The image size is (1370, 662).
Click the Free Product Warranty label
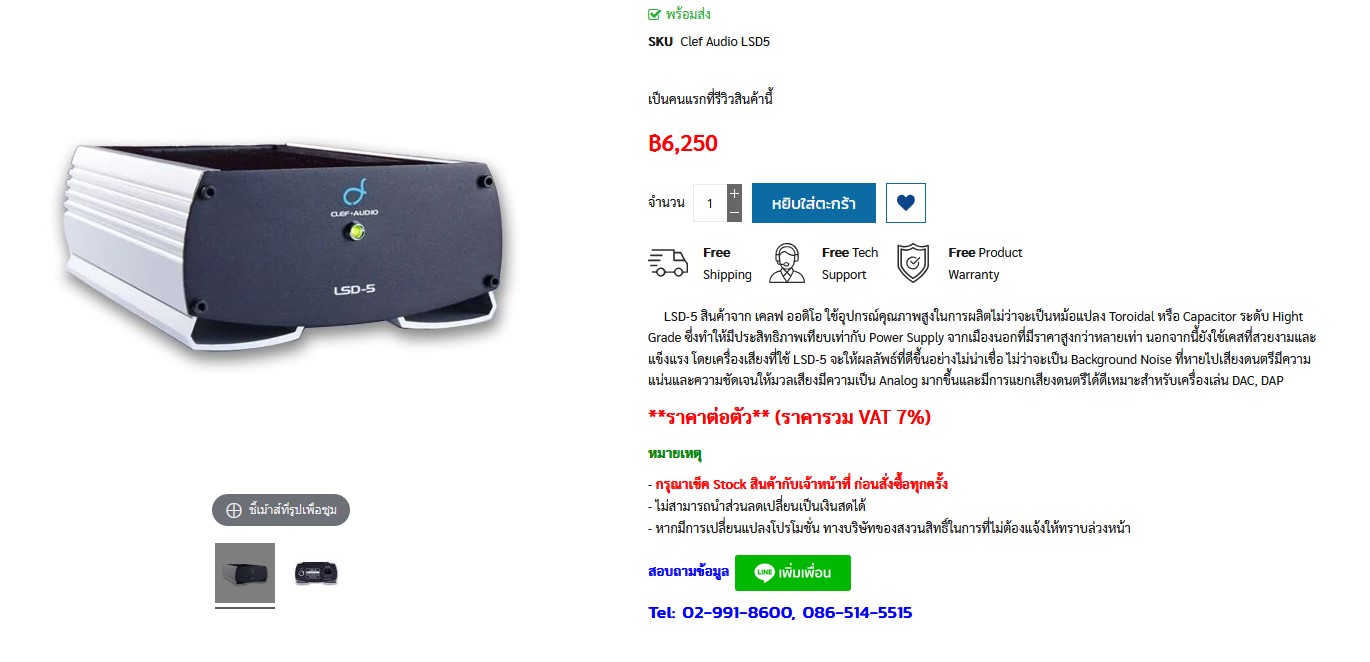point(985,263)
